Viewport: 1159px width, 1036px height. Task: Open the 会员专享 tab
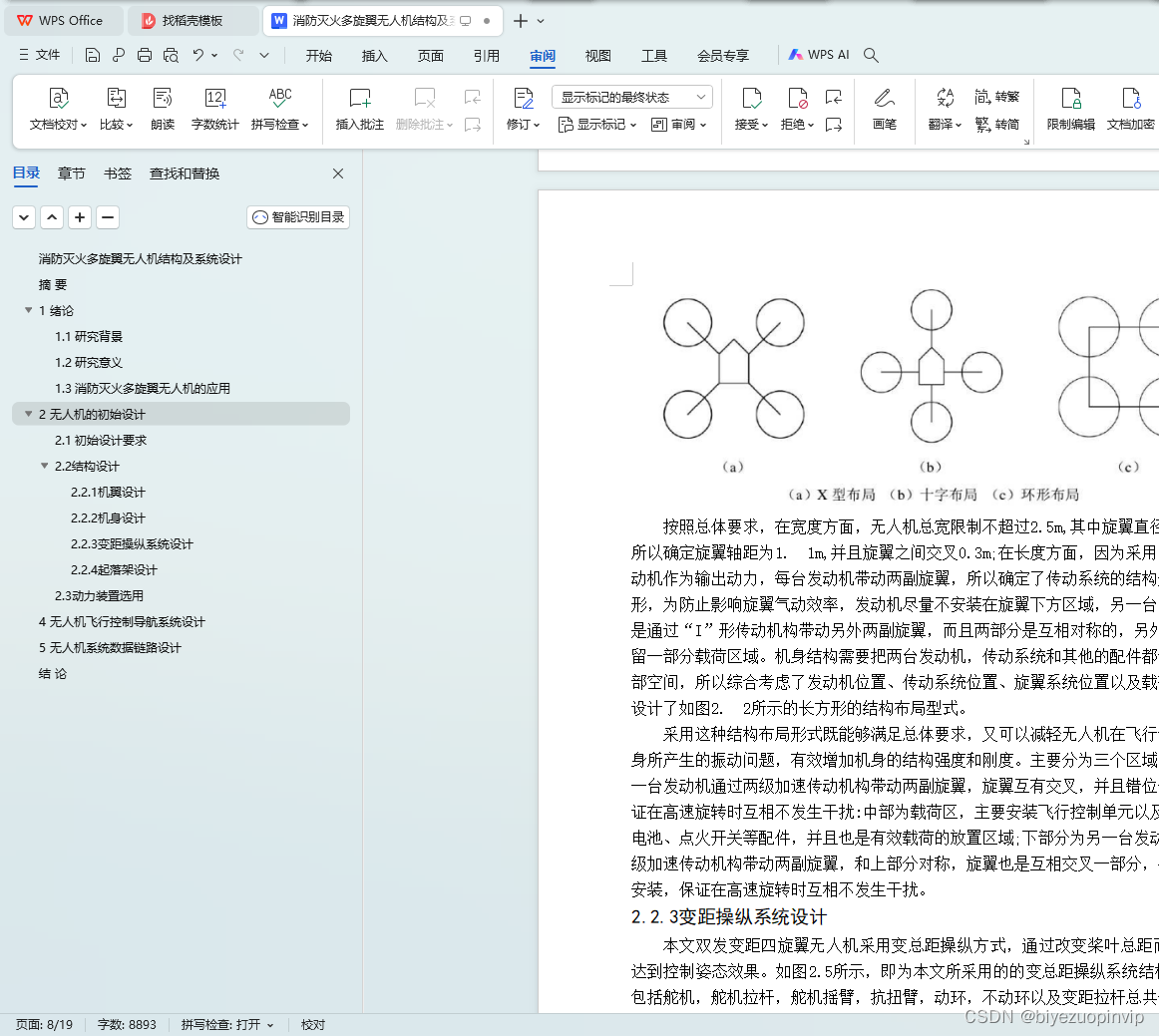pyautogui.click(x=723, y=56)
